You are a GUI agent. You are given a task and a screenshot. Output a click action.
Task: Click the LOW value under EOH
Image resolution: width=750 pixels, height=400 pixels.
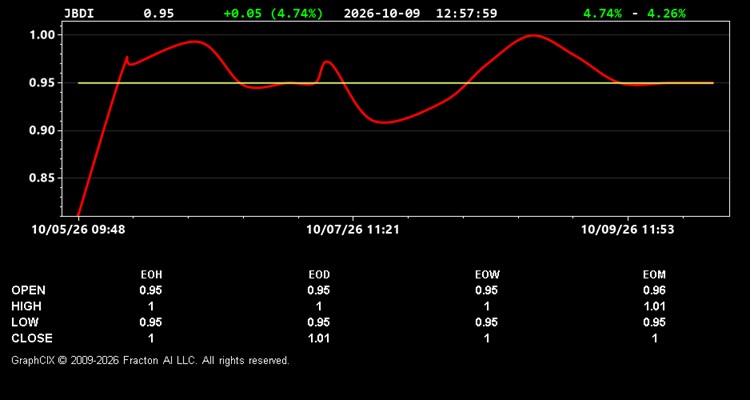click(x=151, y=322)
